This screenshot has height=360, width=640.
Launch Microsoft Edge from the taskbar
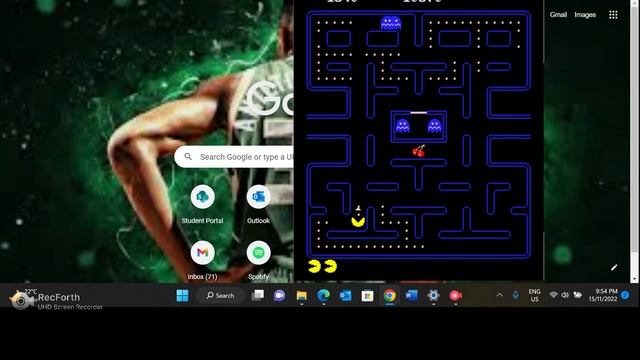pyautogui.click(x=323, y=295)
